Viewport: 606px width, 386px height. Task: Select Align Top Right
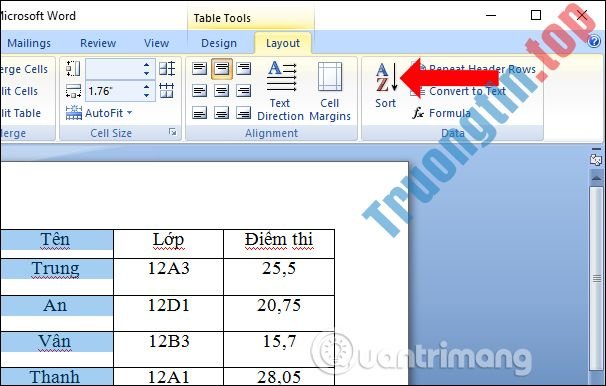243,69
